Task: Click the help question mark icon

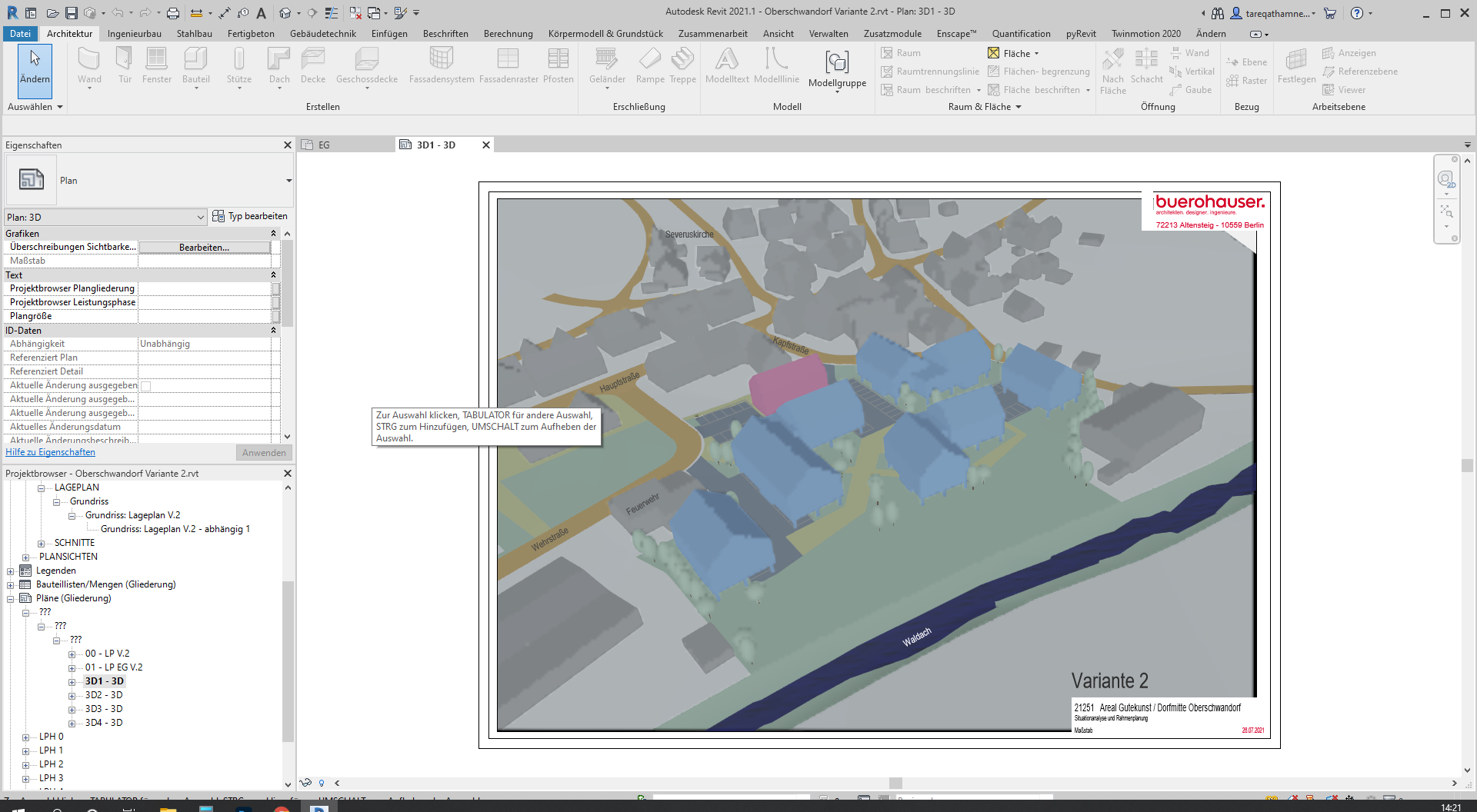Action: coord(1357,13)
